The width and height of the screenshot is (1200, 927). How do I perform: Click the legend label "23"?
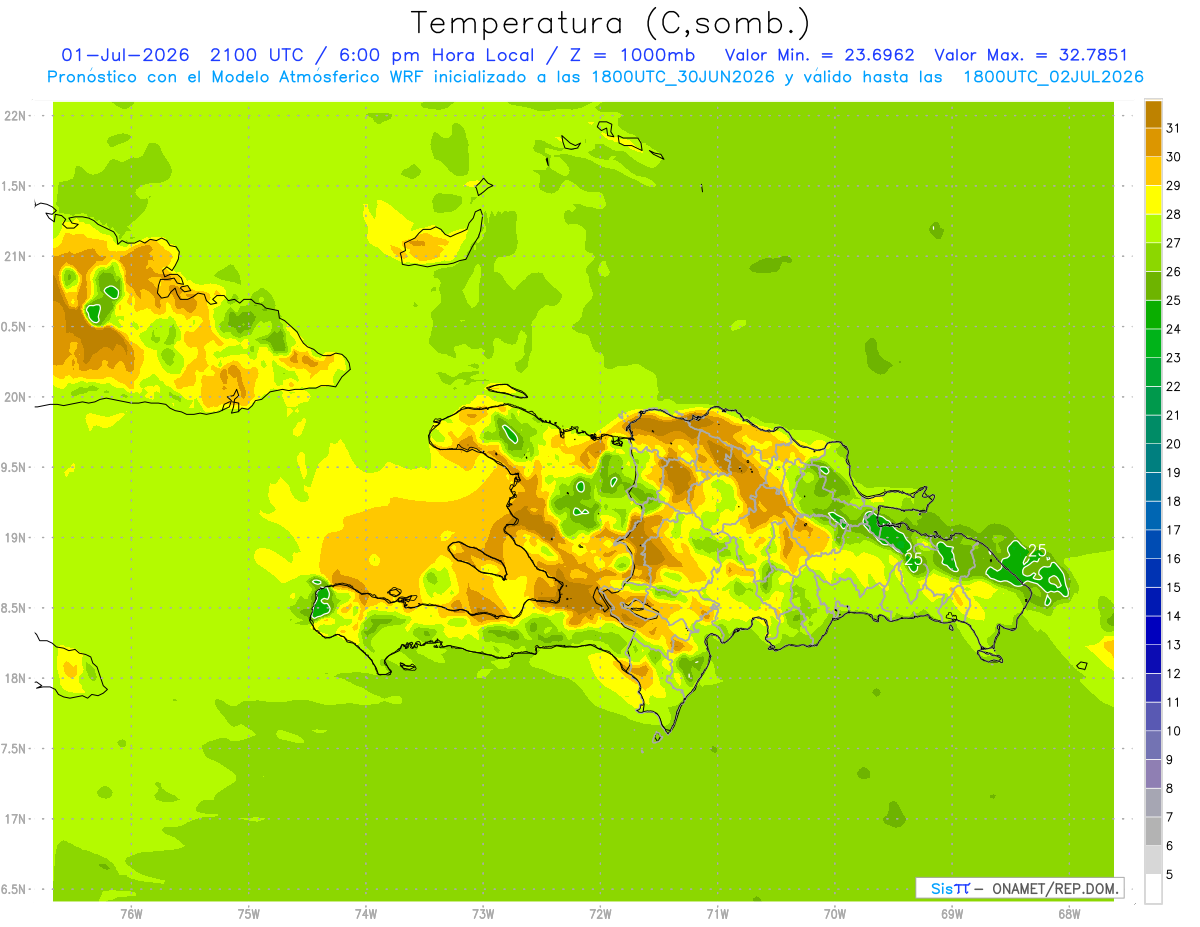1174,358
